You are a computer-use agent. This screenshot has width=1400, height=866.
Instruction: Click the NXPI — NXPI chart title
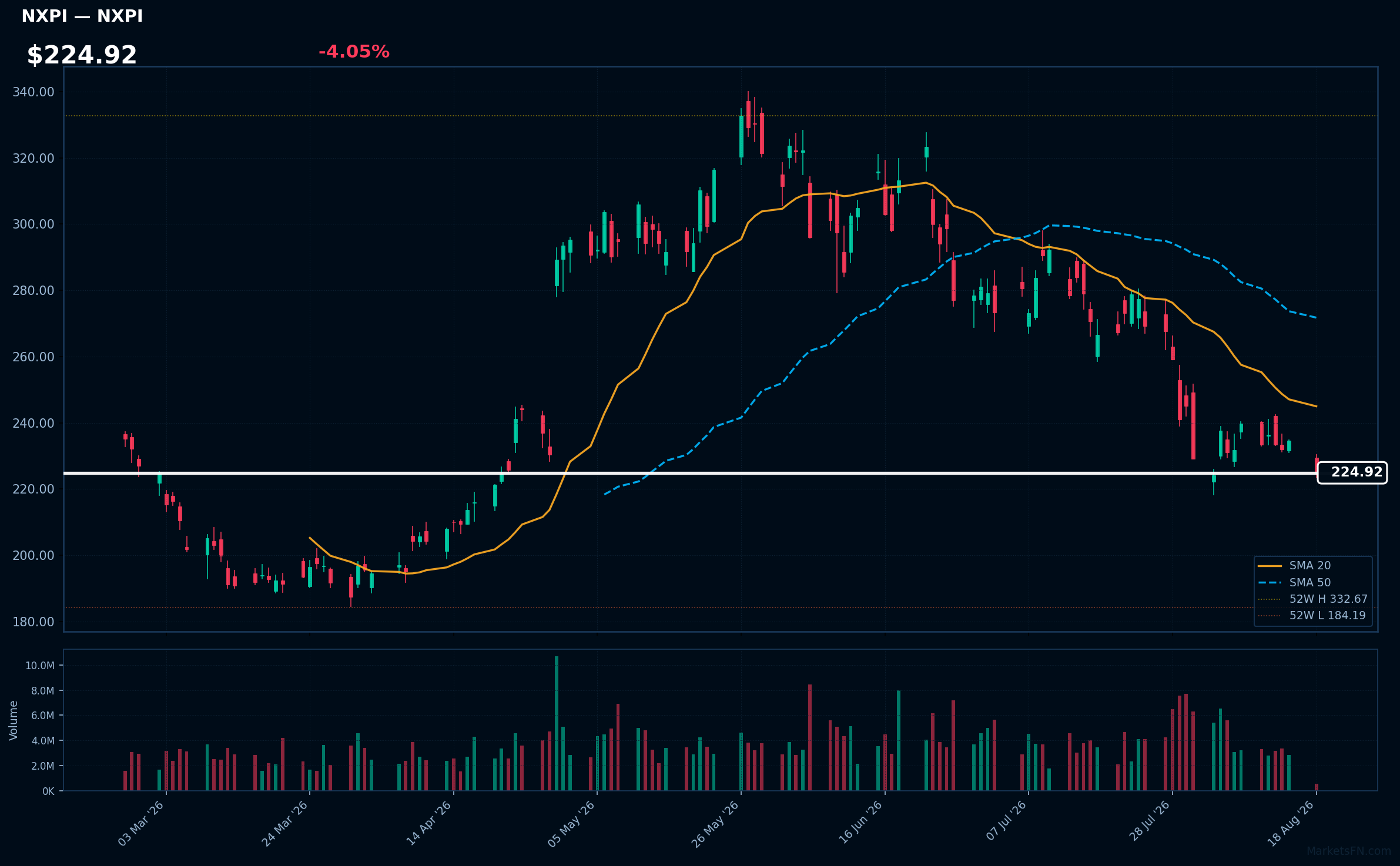(82, 16)
